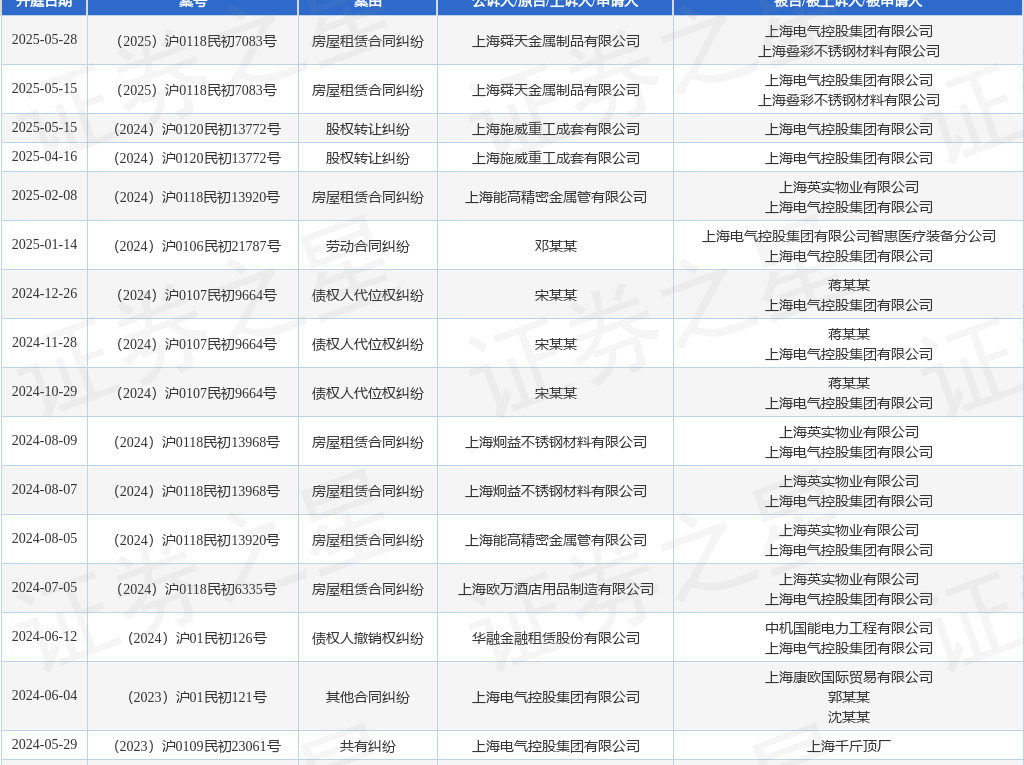1024x765 pixels.
Task: Click the defendant 上海千斤顶厂
Action: pyautogui.click(x=849, y=746)
